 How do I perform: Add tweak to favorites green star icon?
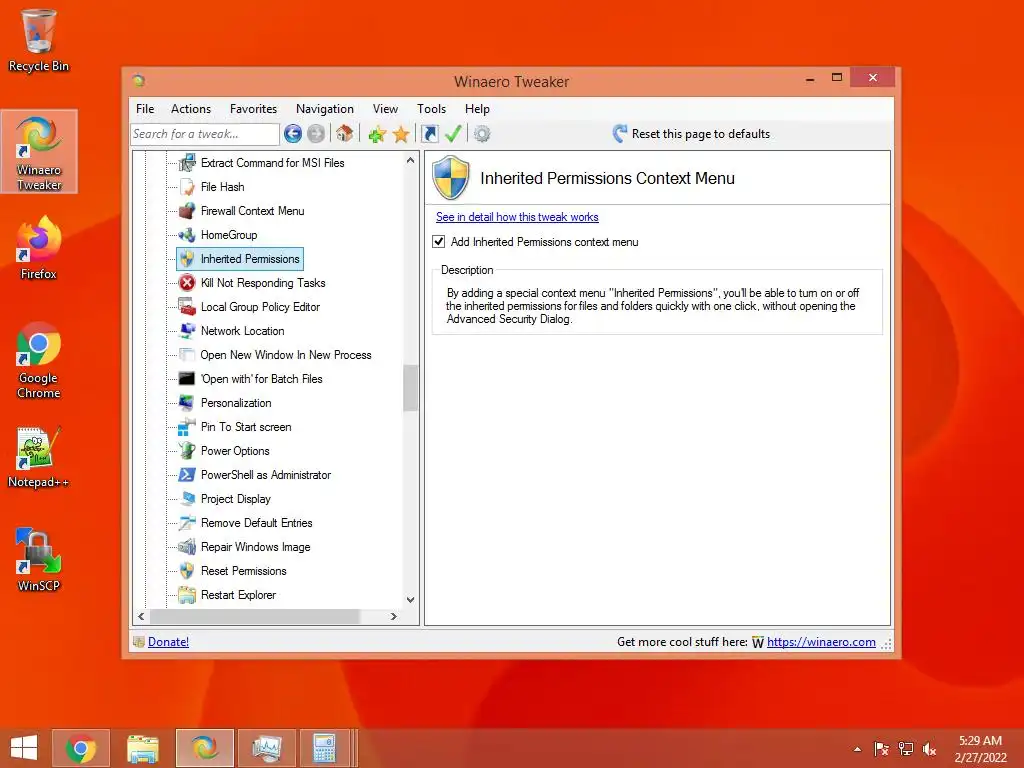[377, 135]
